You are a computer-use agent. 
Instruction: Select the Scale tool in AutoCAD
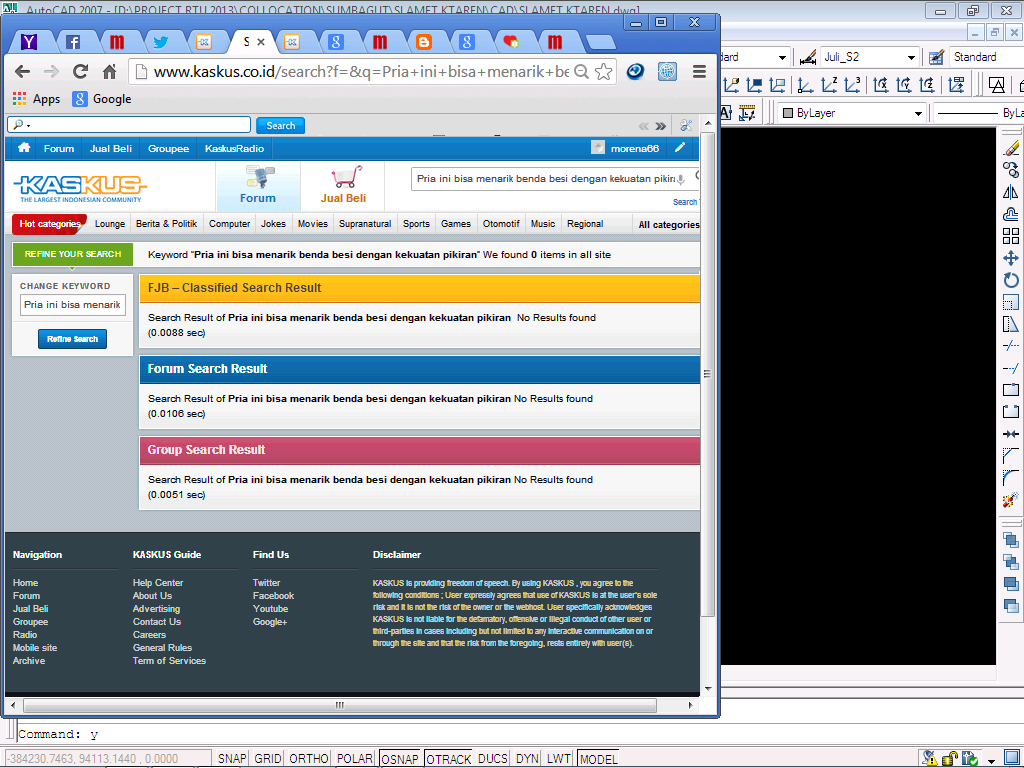1011,302
